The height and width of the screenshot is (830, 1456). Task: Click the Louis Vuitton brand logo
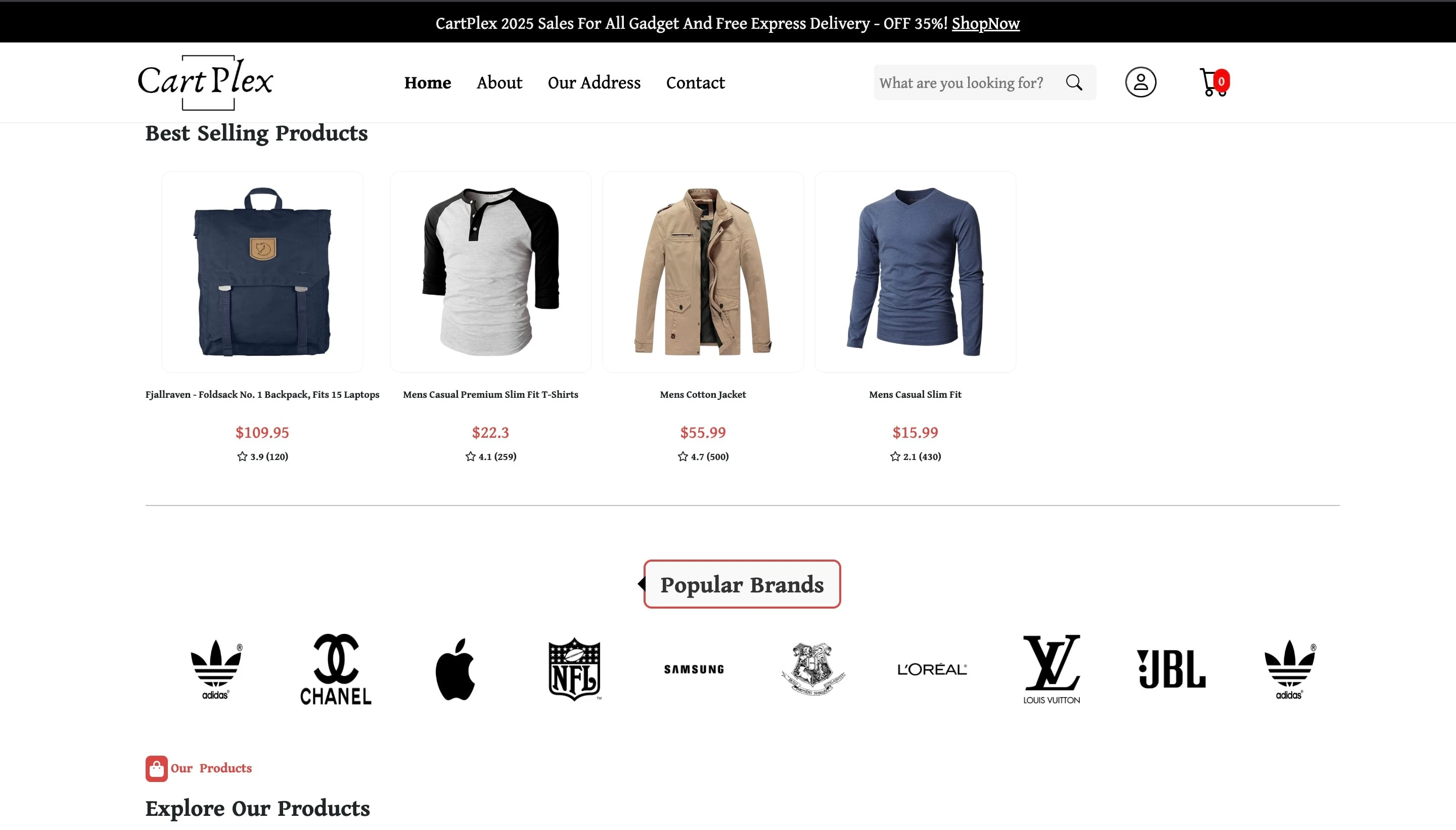(x=1051, y=669)
